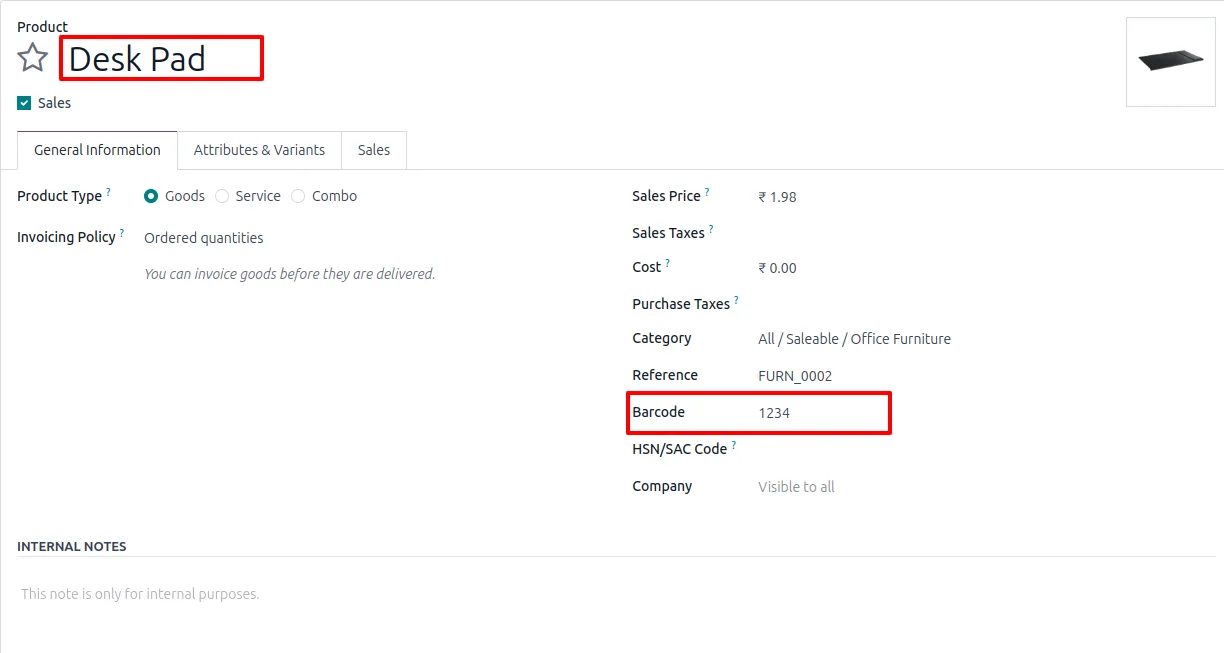Open the Sales tab
The height and width of the screenshot is (653, 1224).
point(374,150)
